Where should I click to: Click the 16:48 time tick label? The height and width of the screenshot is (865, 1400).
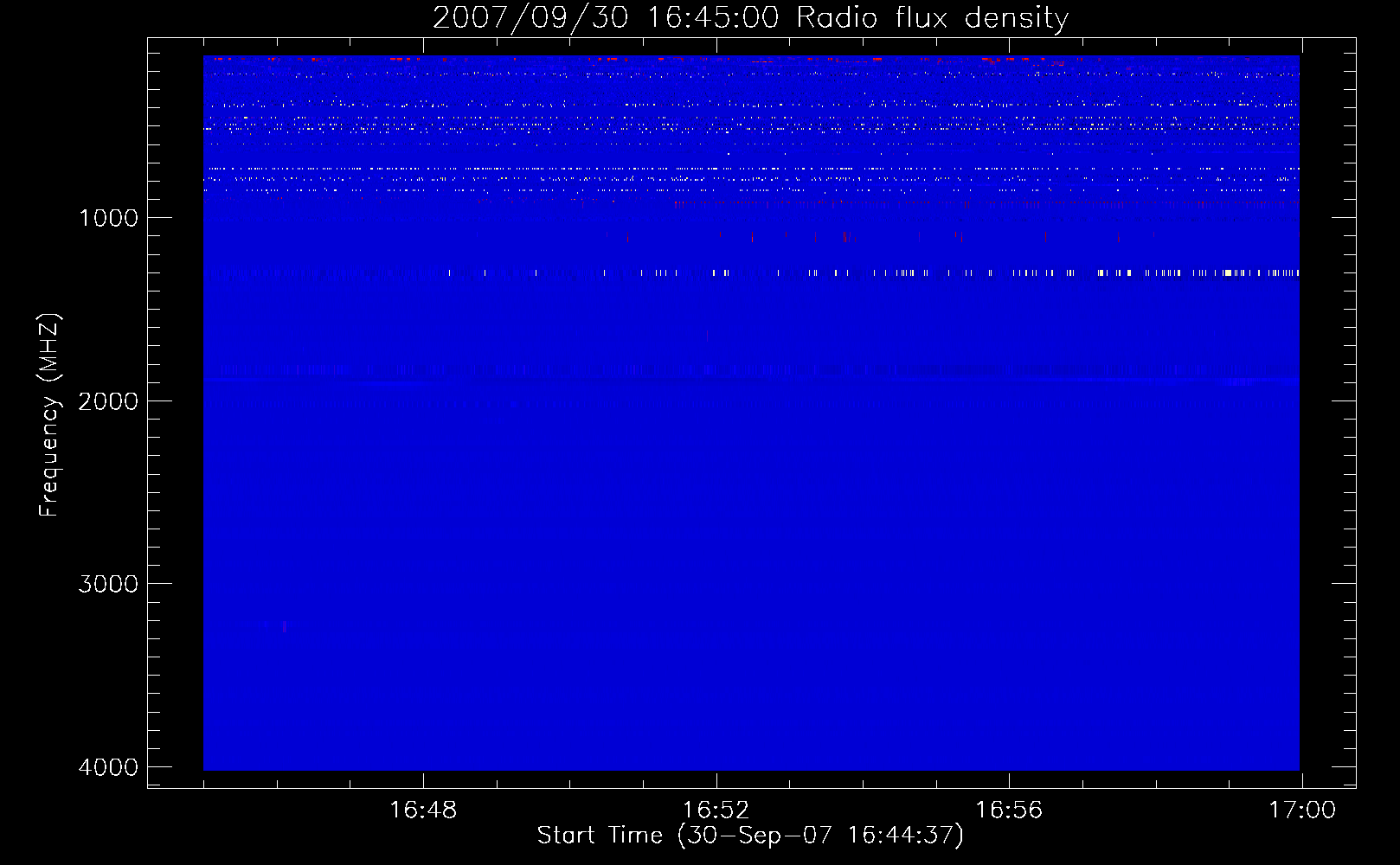click(423, 811)
